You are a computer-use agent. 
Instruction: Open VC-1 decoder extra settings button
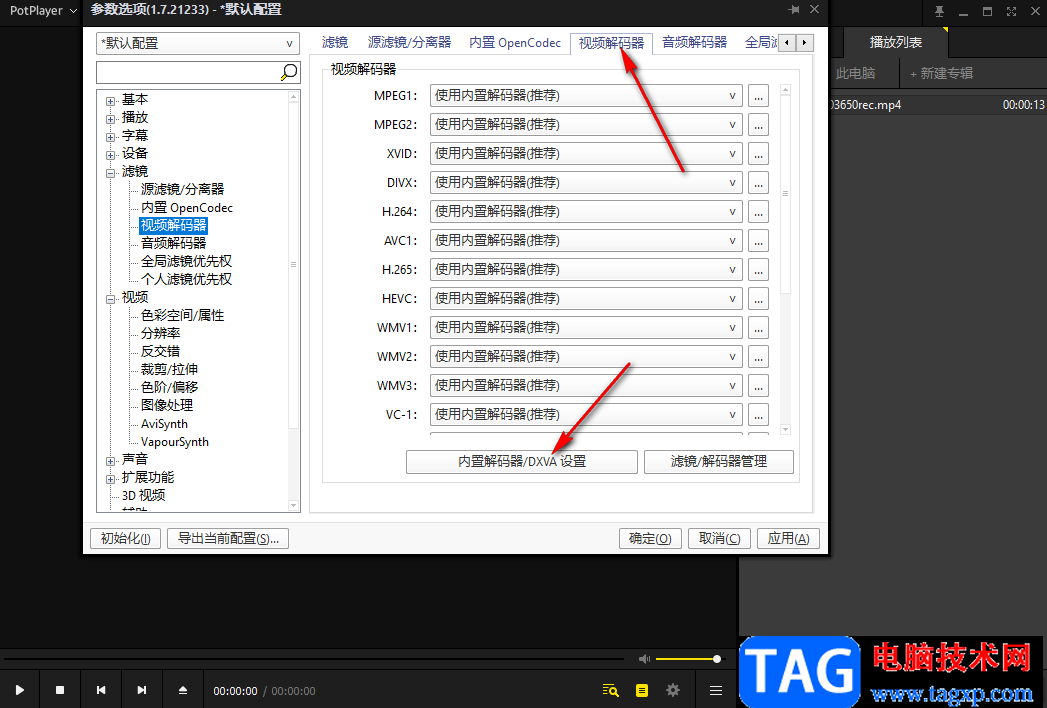click(x=758, y=415)
